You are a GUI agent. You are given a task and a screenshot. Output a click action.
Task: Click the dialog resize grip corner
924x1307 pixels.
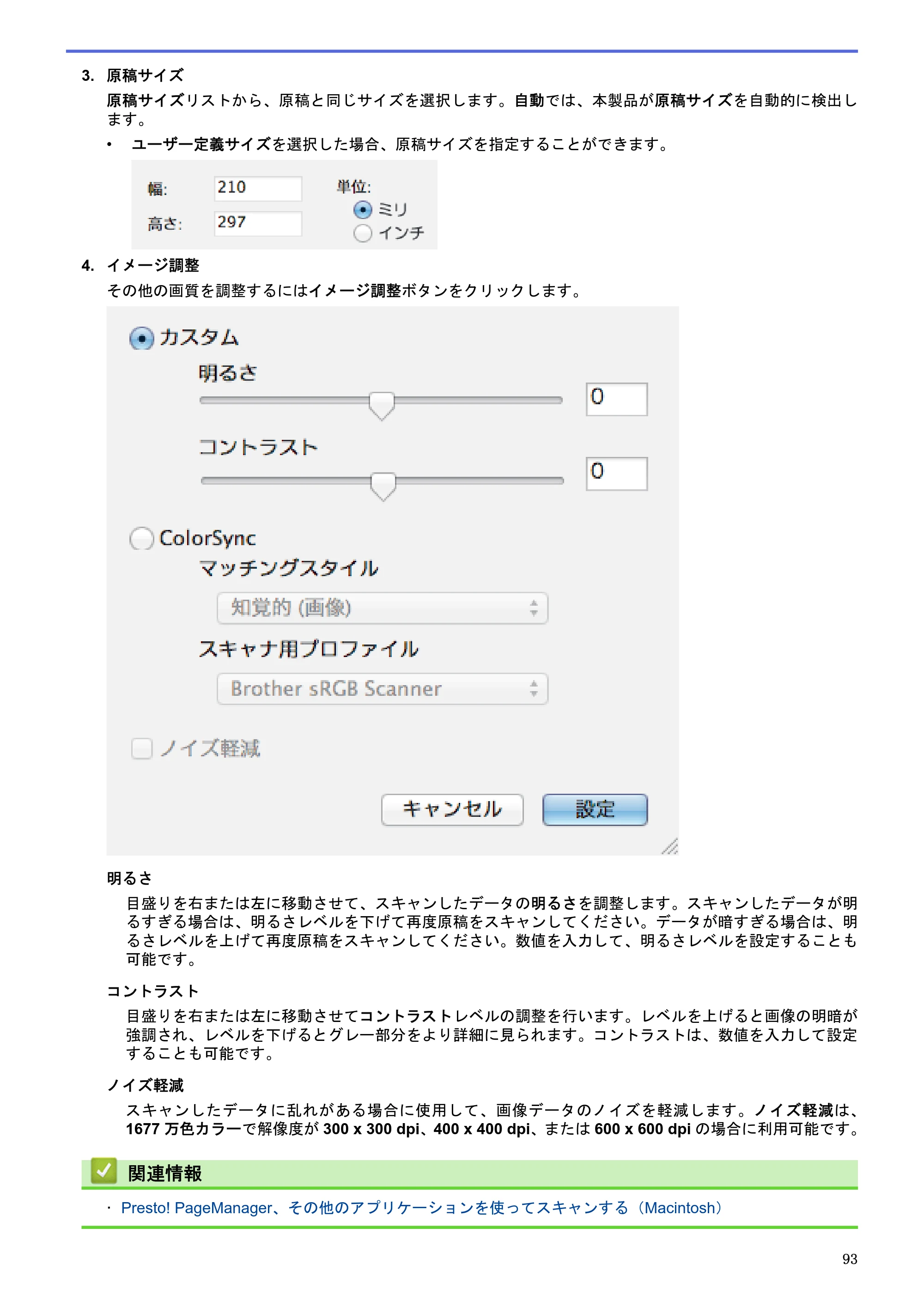(669, 846)
